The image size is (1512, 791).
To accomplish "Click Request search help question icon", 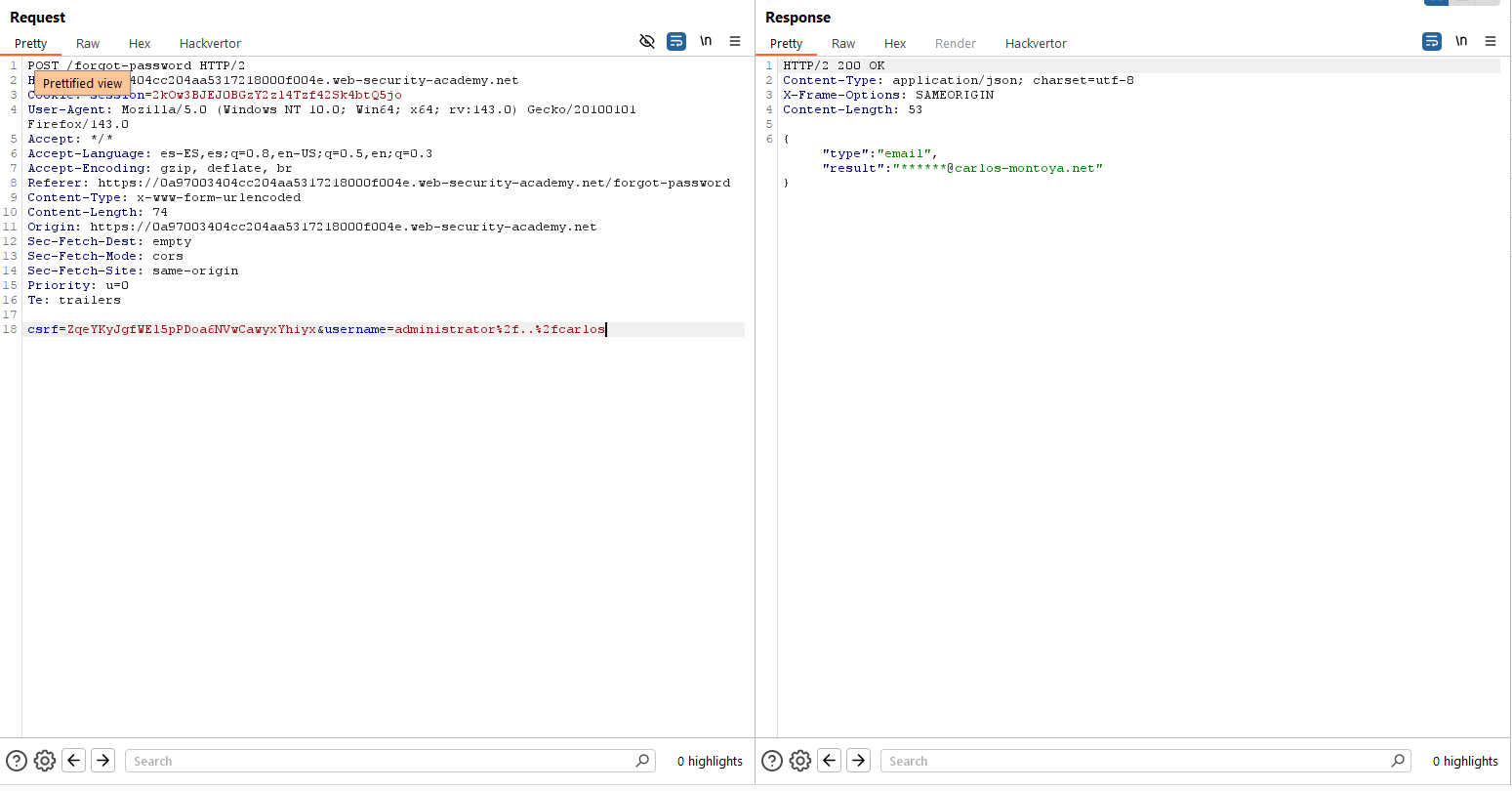I will [x=17, y=761].
